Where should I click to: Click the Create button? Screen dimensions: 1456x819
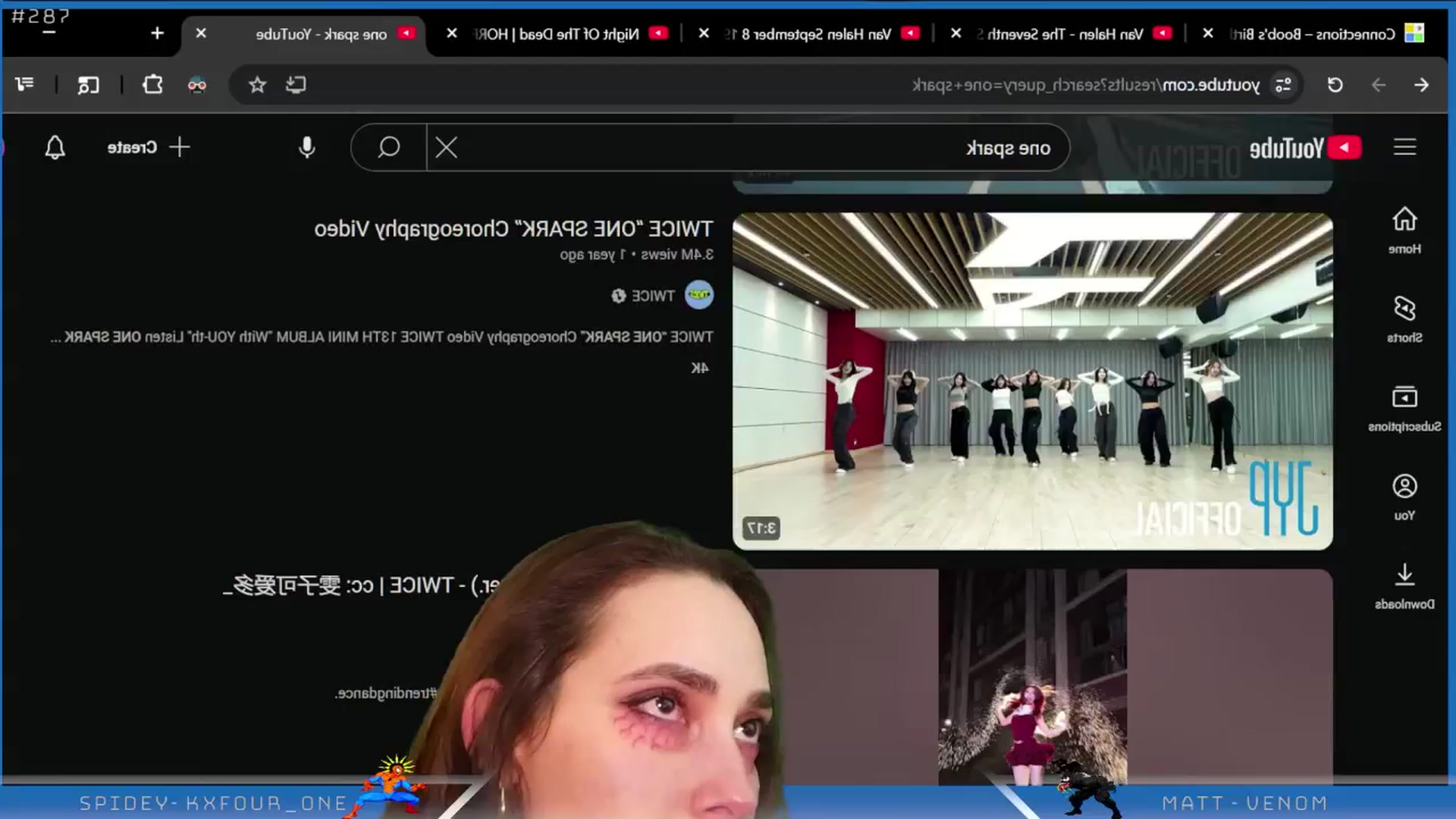[148, 147]
